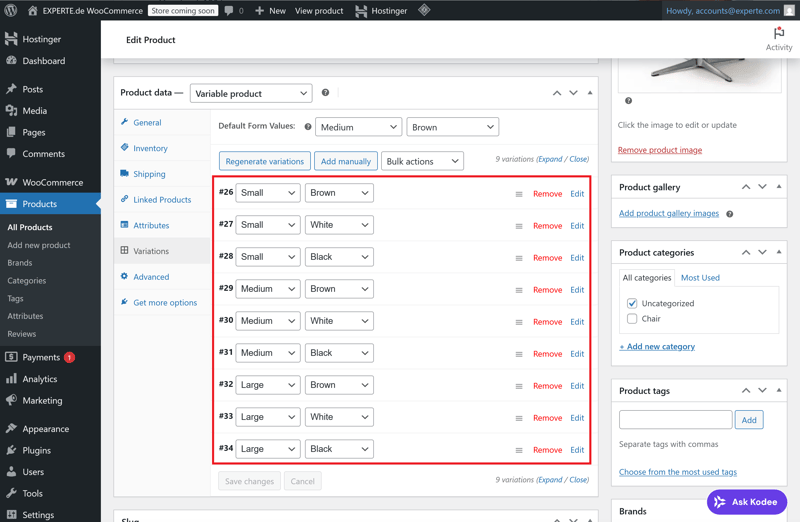Click the help icon beside Default Form Values
This screenshot has height=522, width=800.
tap(307, 127)
